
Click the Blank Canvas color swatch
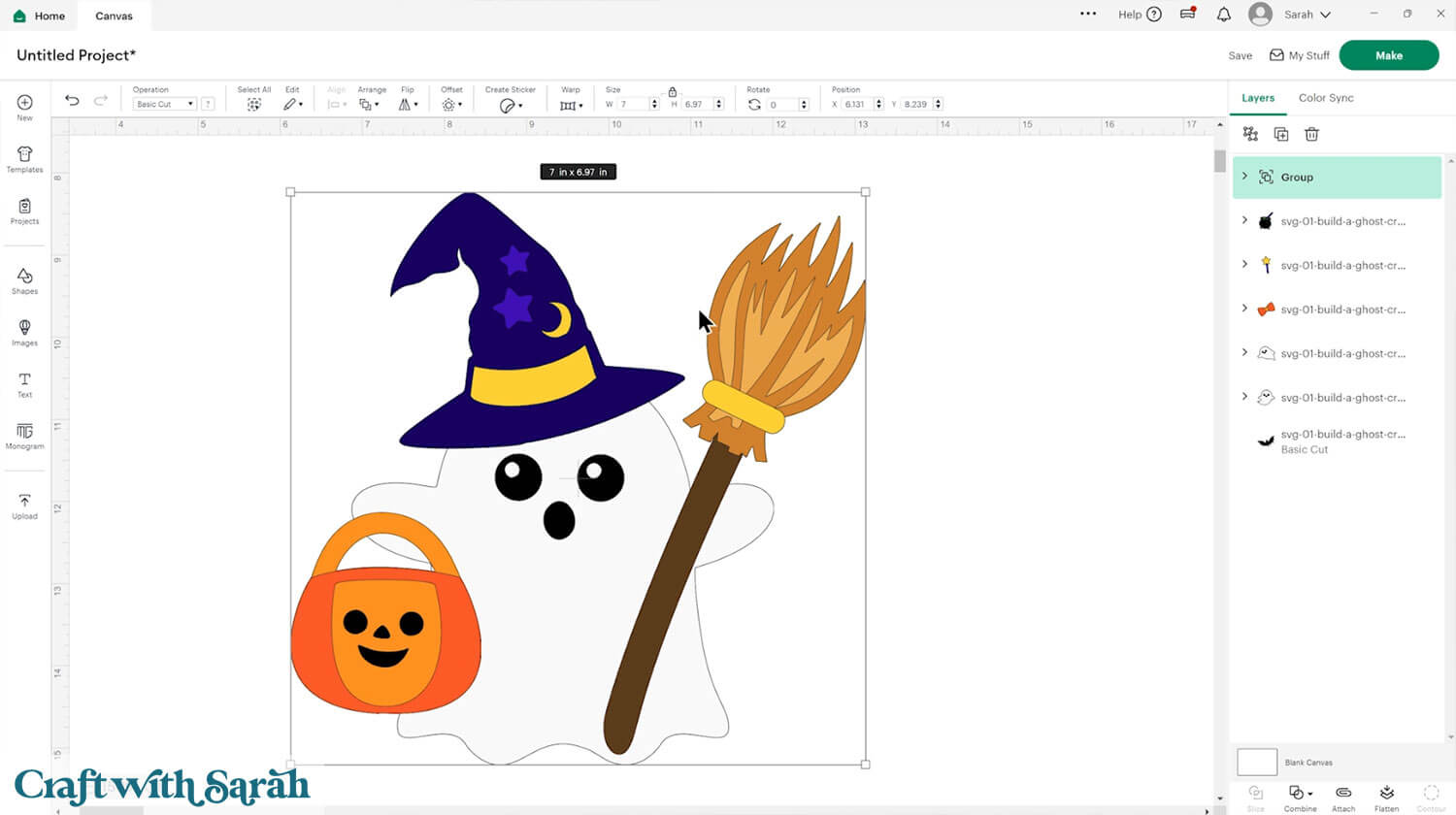point(1256,762)
